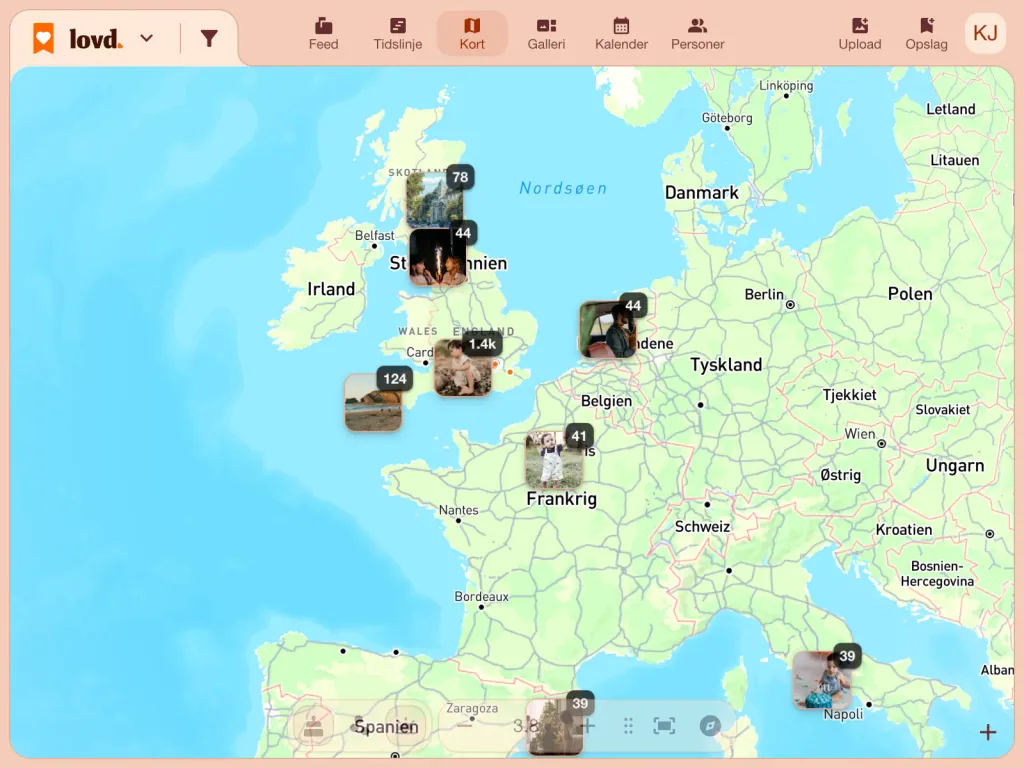Viewport: 1024px width, 768px height.
Task: Go to the Feed tab
Action: tap(323, 34)
